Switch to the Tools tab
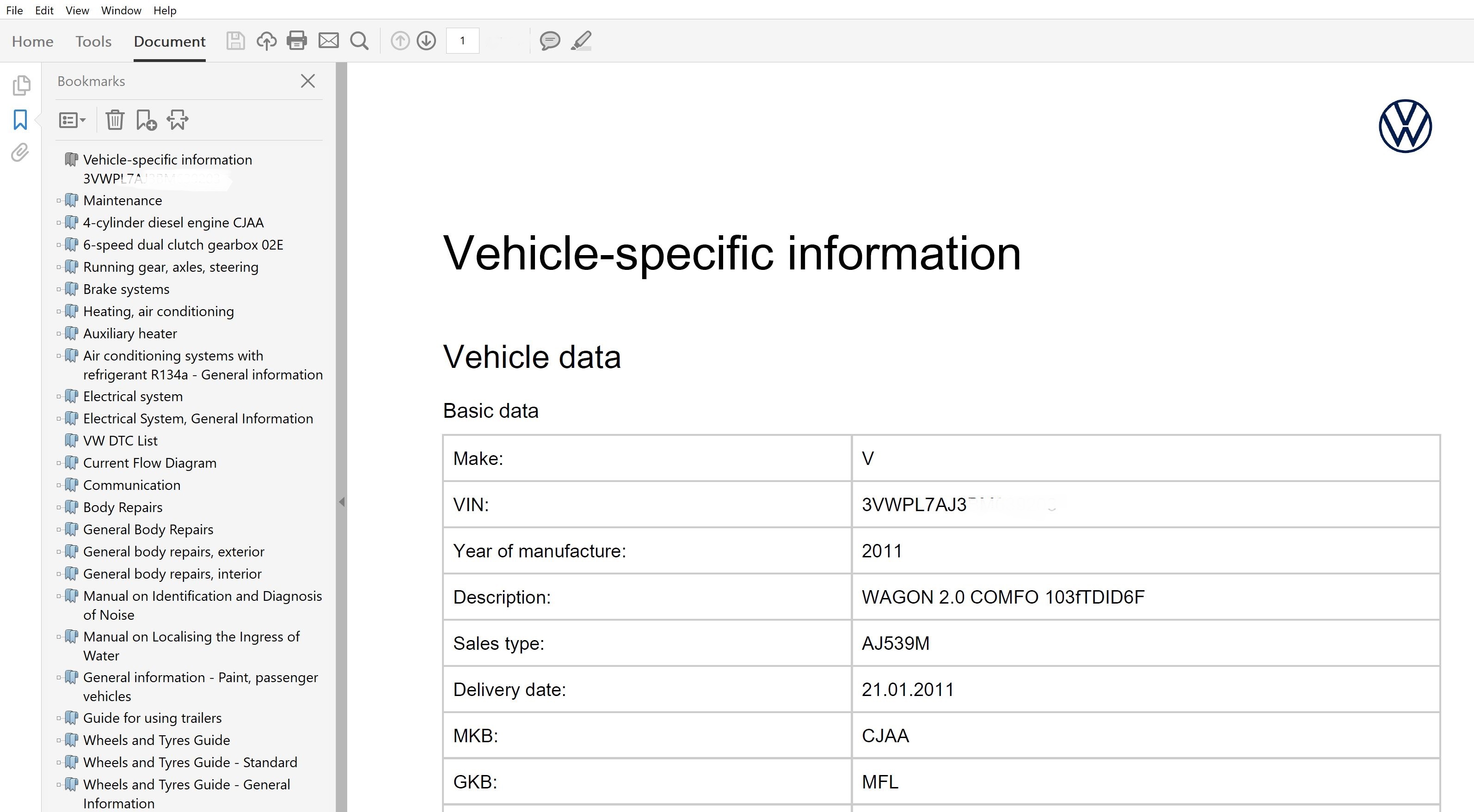This screenshot has width=1474, height=812. (x=93, y=41)
